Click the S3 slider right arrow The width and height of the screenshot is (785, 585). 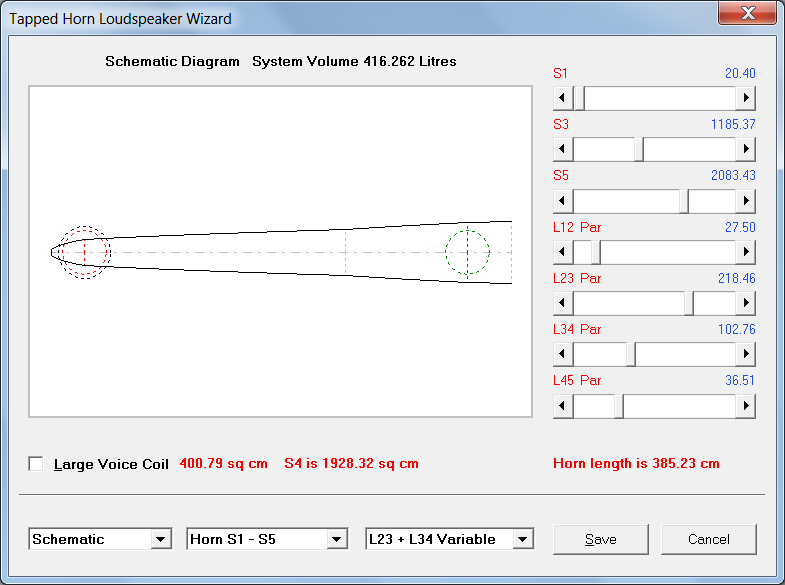[x=745, y=149]
